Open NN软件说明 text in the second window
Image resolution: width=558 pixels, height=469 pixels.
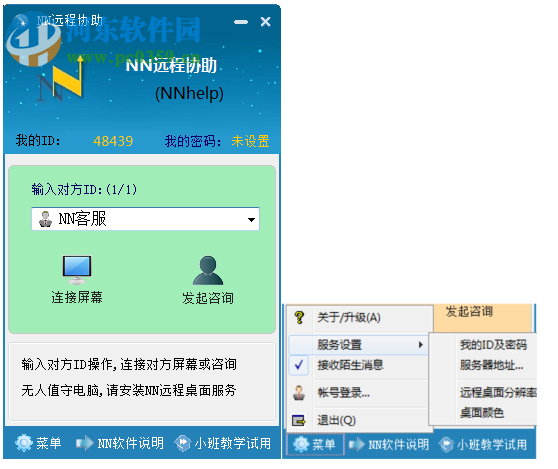[398, 444]
